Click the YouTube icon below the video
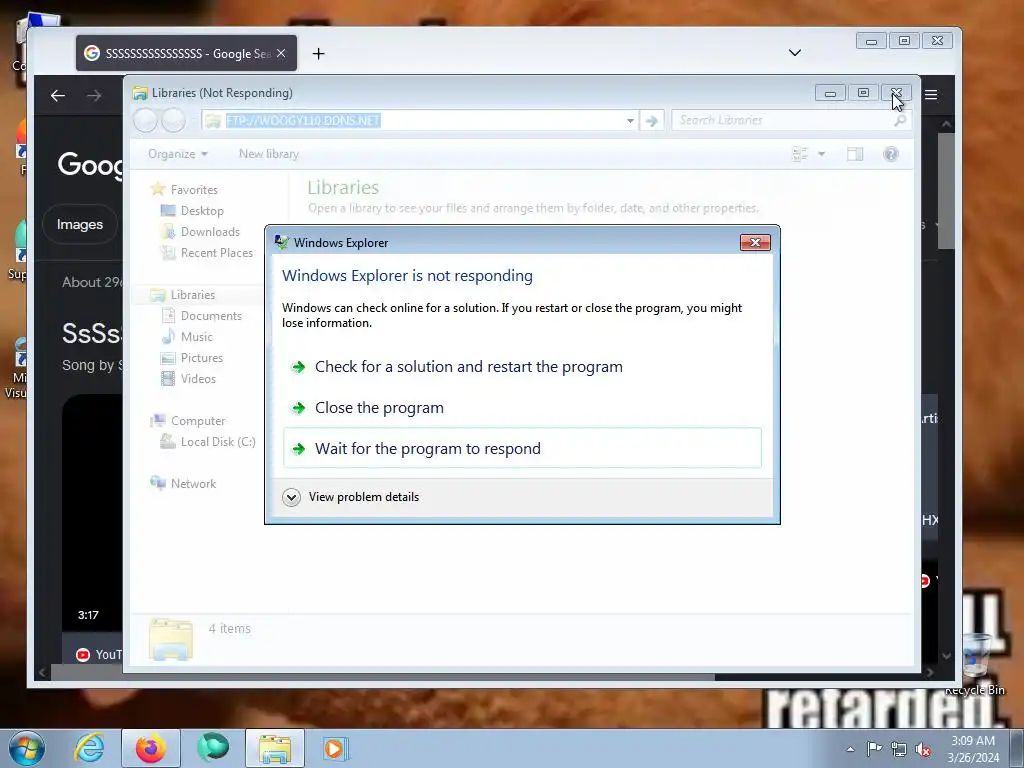This screenshot has width=1024, height=768. tap(83, 654)
